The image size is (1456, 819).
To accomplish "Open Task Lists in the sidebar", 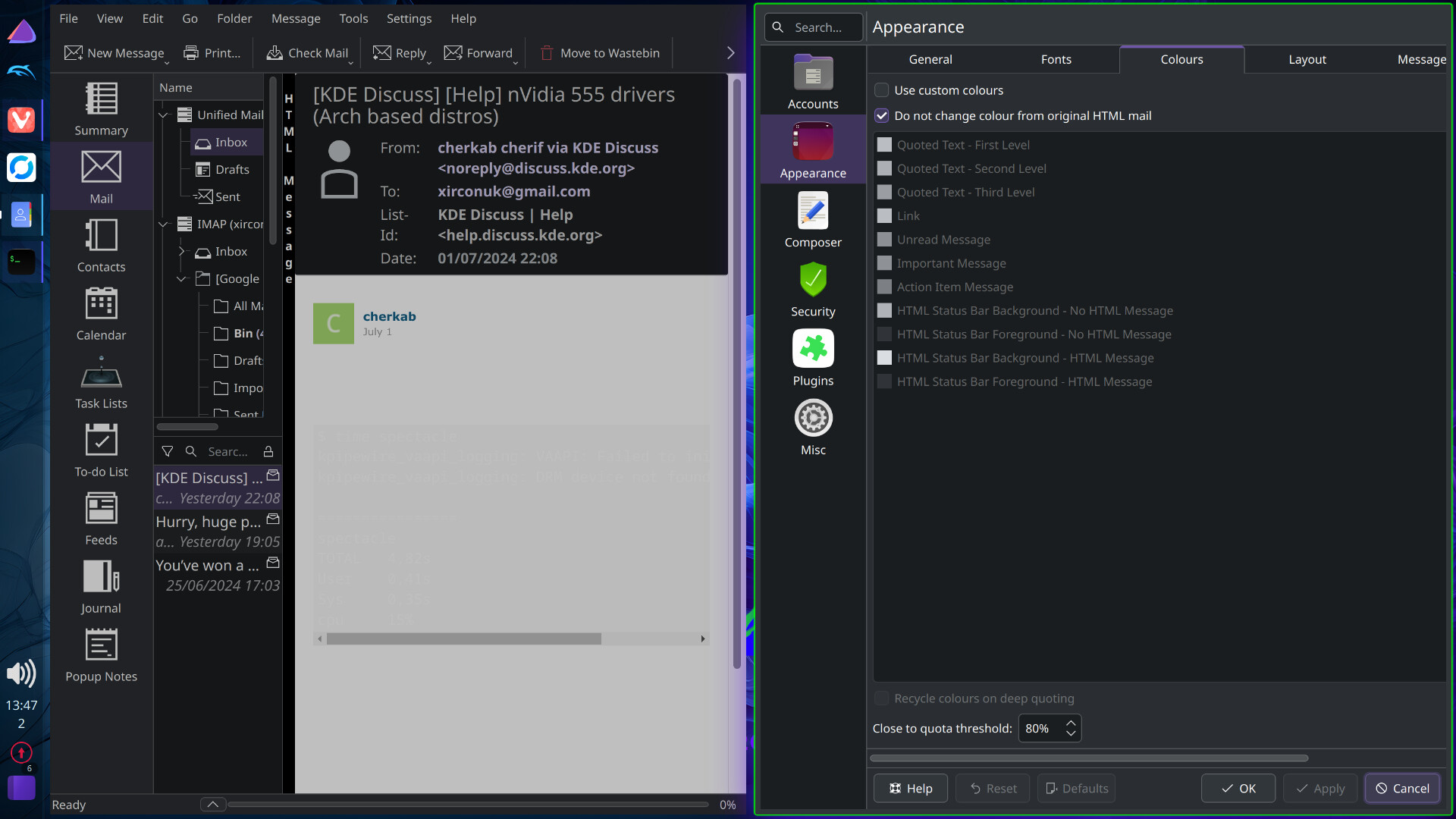I will click(x=101, y=382).
